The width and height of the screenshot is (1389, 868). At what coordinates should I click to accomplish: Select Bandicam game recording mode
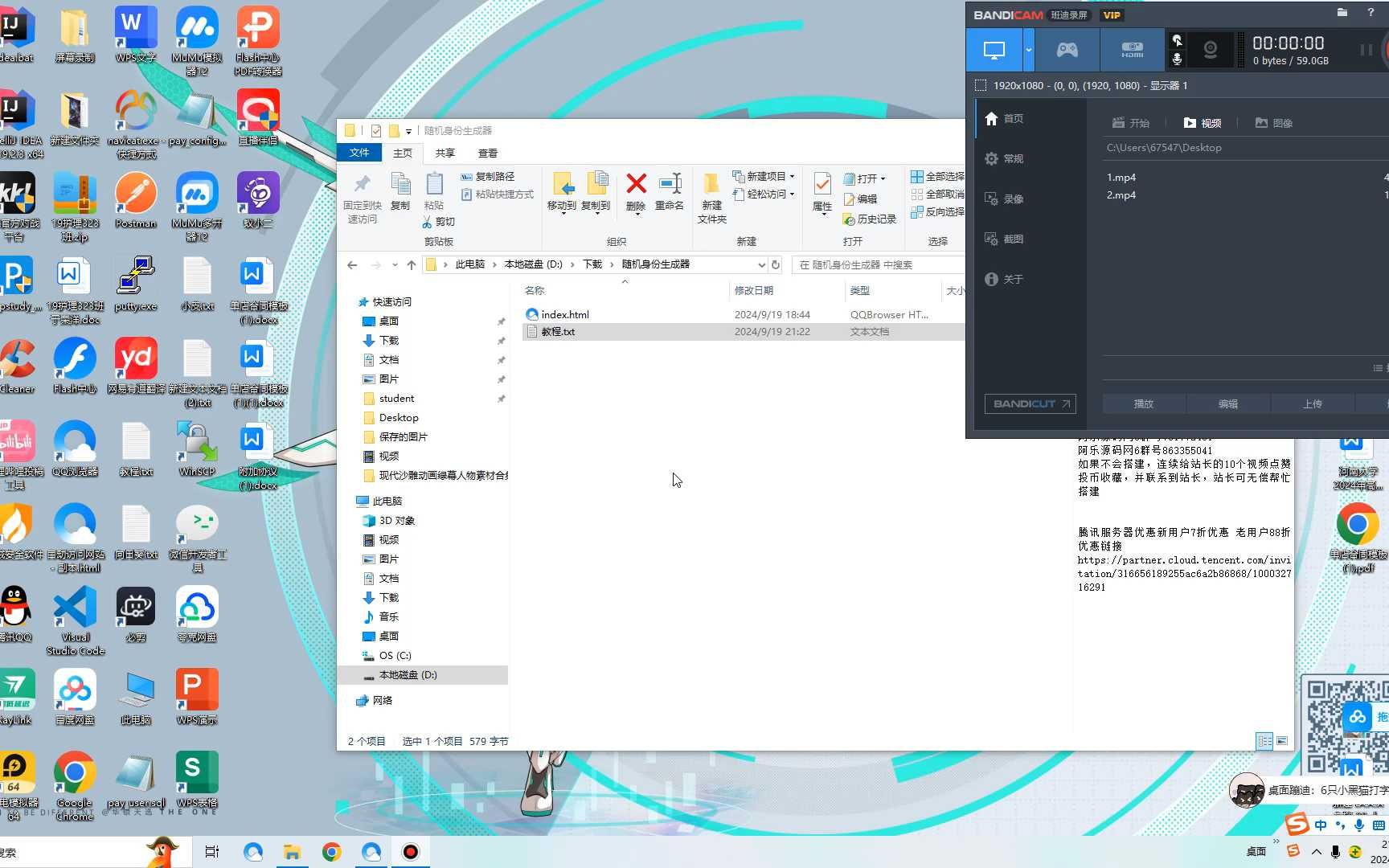pos(1067,50)
